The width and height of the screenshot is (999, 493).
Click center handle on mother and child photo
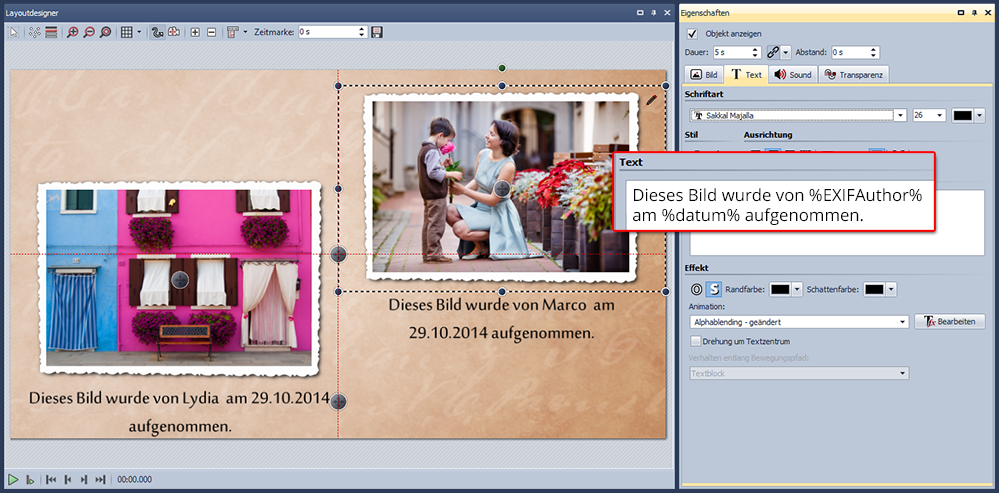(x=502, y=188)
